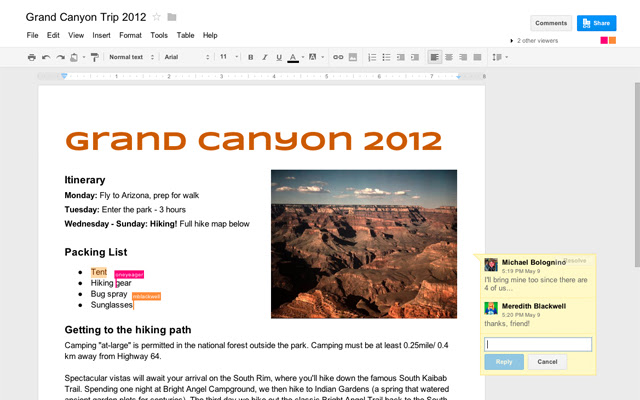The image size is (640, 400).
Task: Toggle bold formatting
Action: (251, 57)
